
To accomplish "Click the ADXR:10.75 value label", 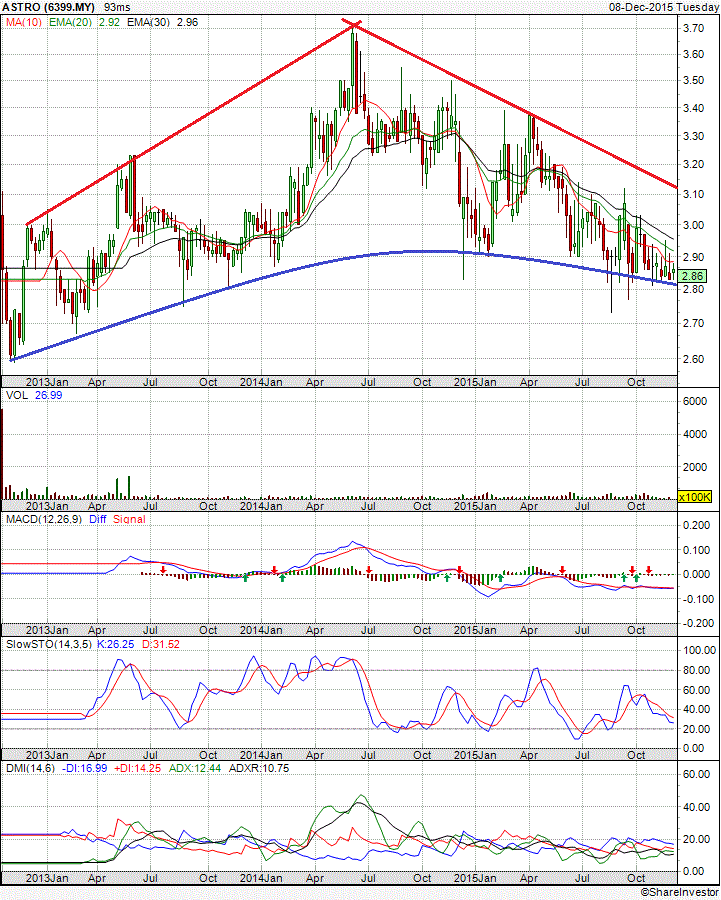I will [257, 768].
